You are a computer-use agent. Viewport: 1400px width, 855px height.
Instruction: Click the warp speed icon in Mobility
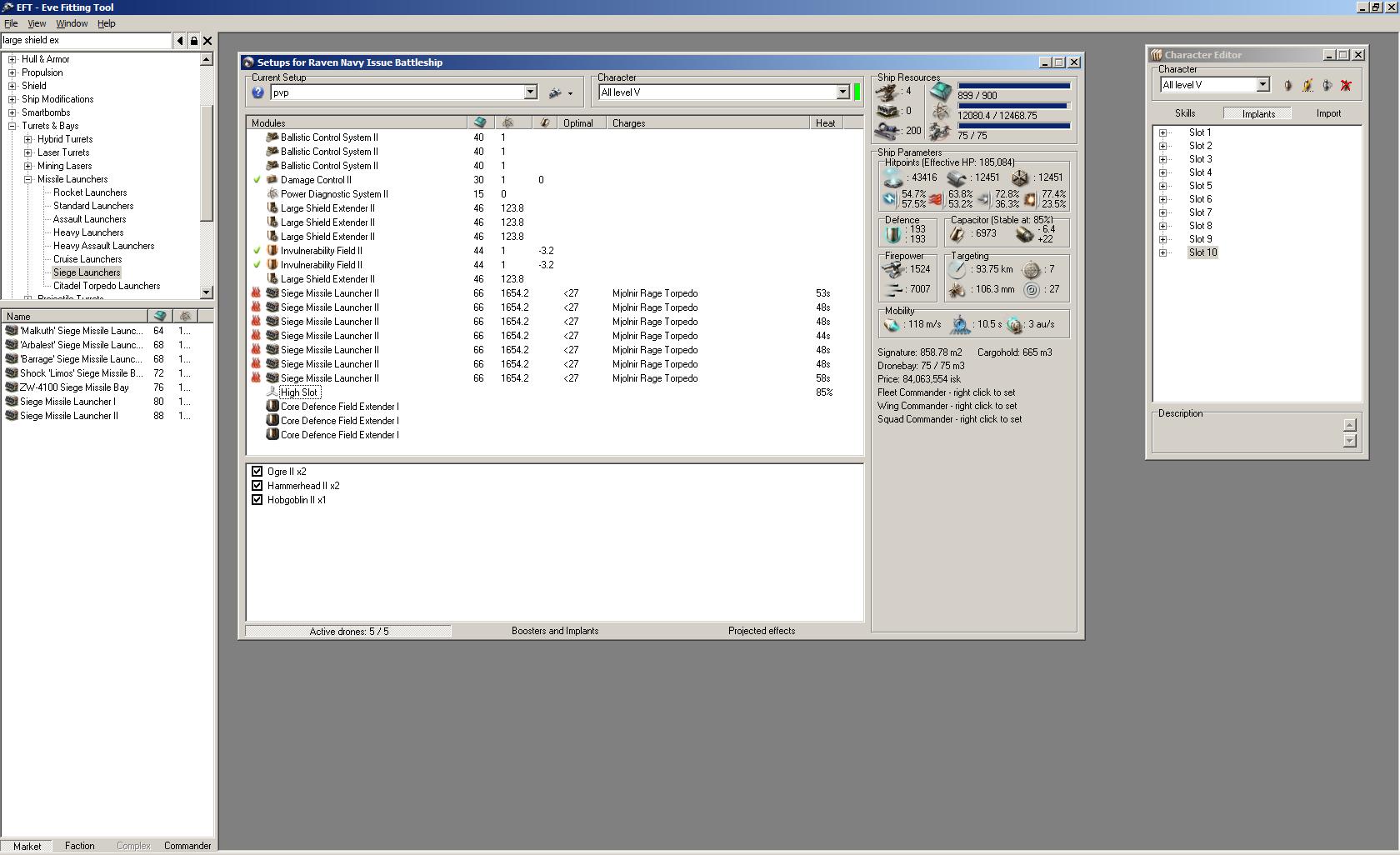coord(1014,324)
